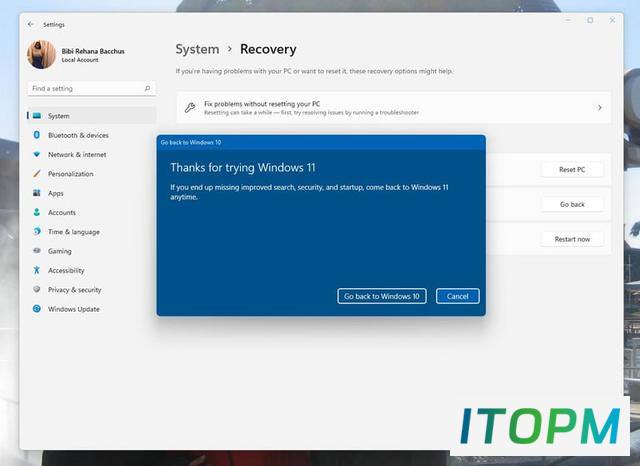
Task: Click the System monitor icon in sidebar
Action: pyautogui.click(x=37, y=116)
